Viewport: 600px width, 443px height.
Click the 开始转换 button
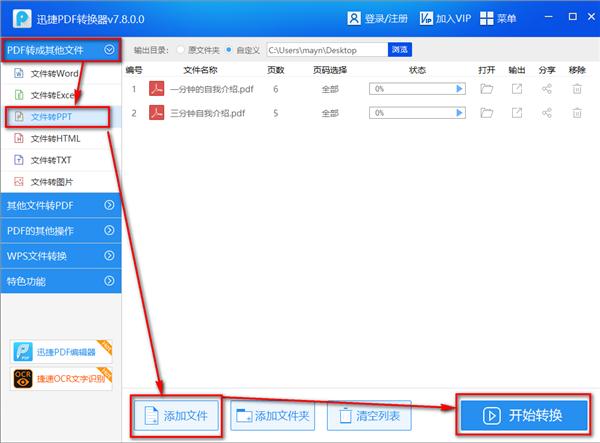pos(523,415)
